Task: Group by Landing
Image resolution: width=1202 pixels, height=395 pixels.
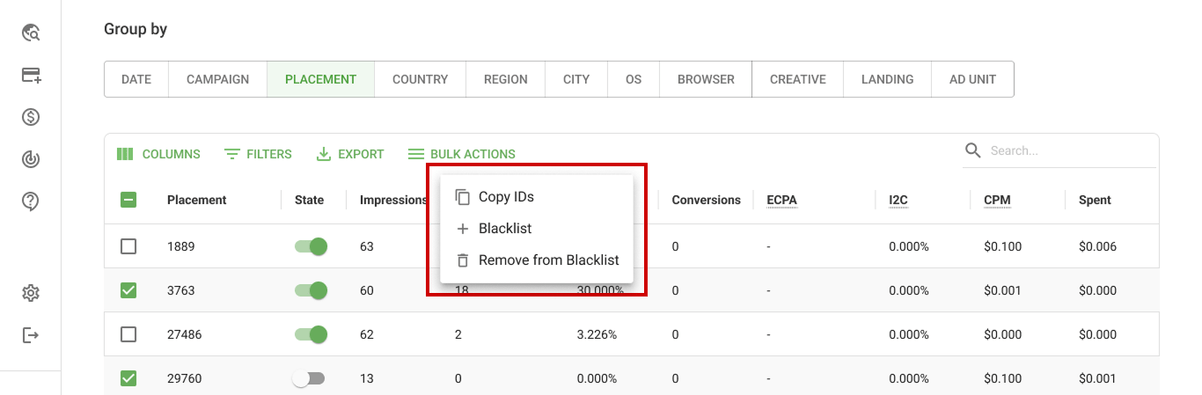Action: coord(887,79)
